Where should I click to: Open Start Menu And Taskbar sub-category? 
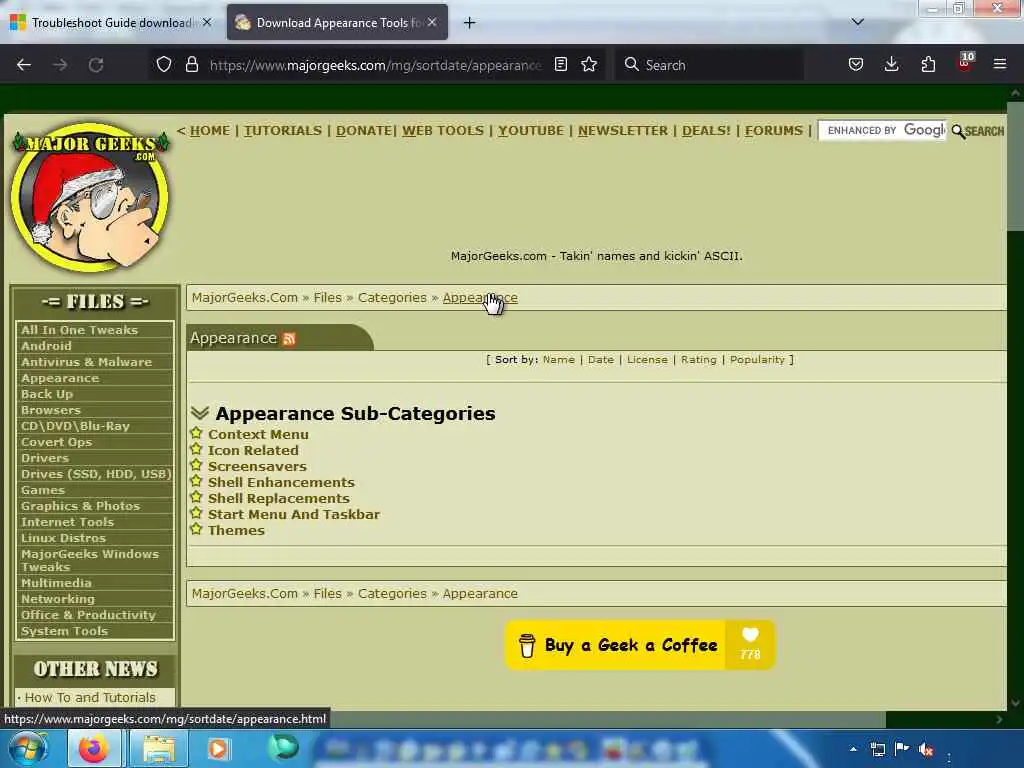[x=294, y=515]
